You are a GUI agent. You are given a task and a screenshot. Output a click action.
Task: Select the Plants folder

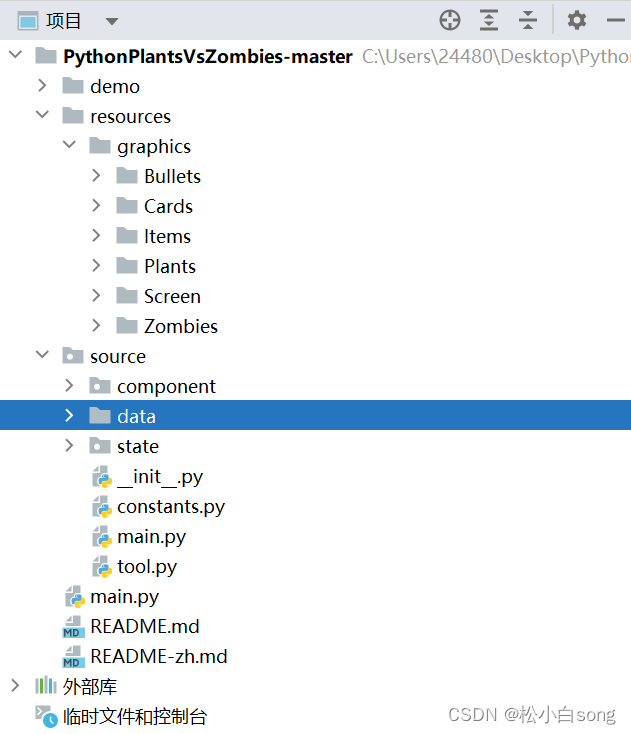169,266
